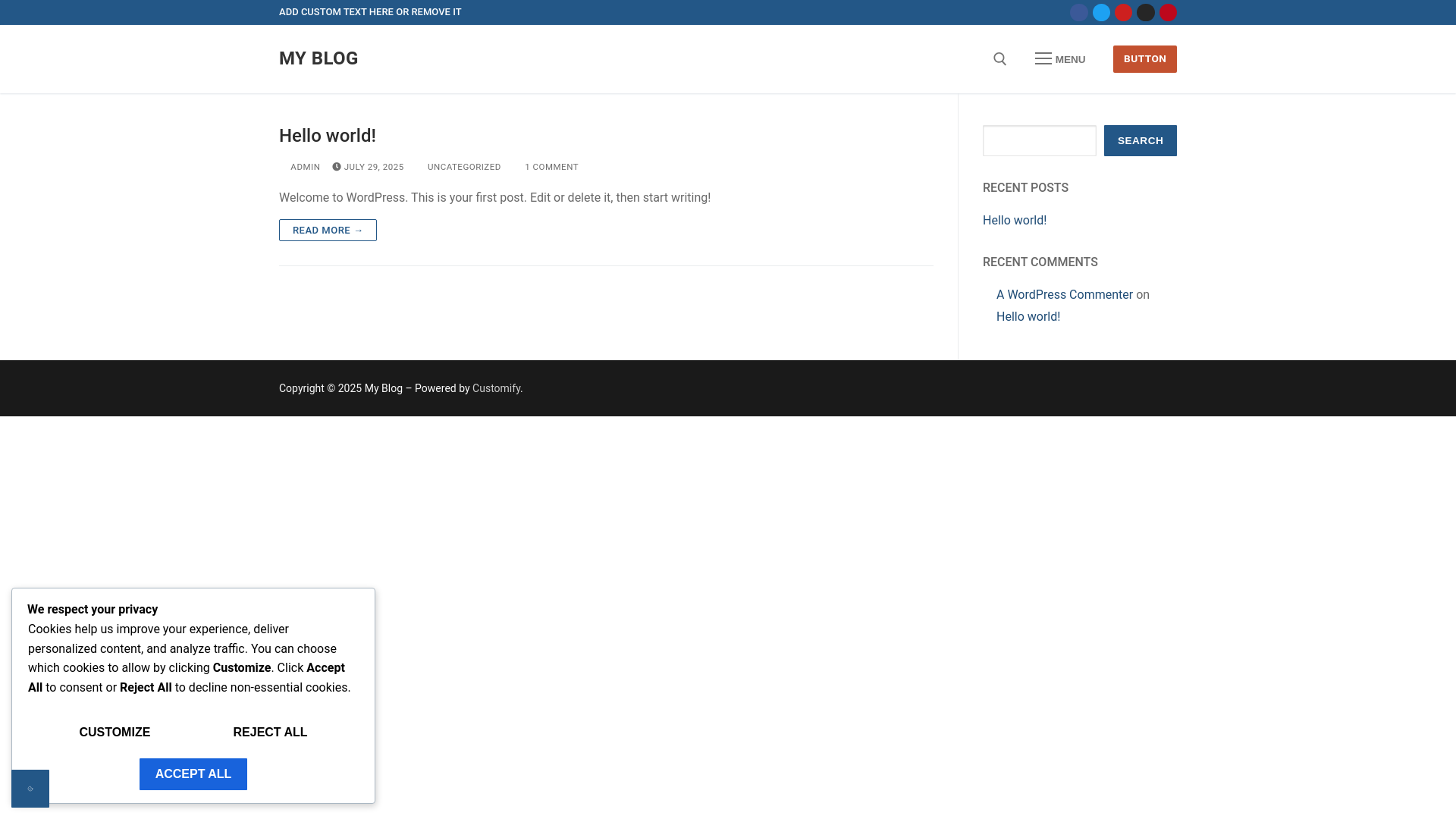
Task: Click the 'RECENT POSTS' heading
Action: [1025, 188]
